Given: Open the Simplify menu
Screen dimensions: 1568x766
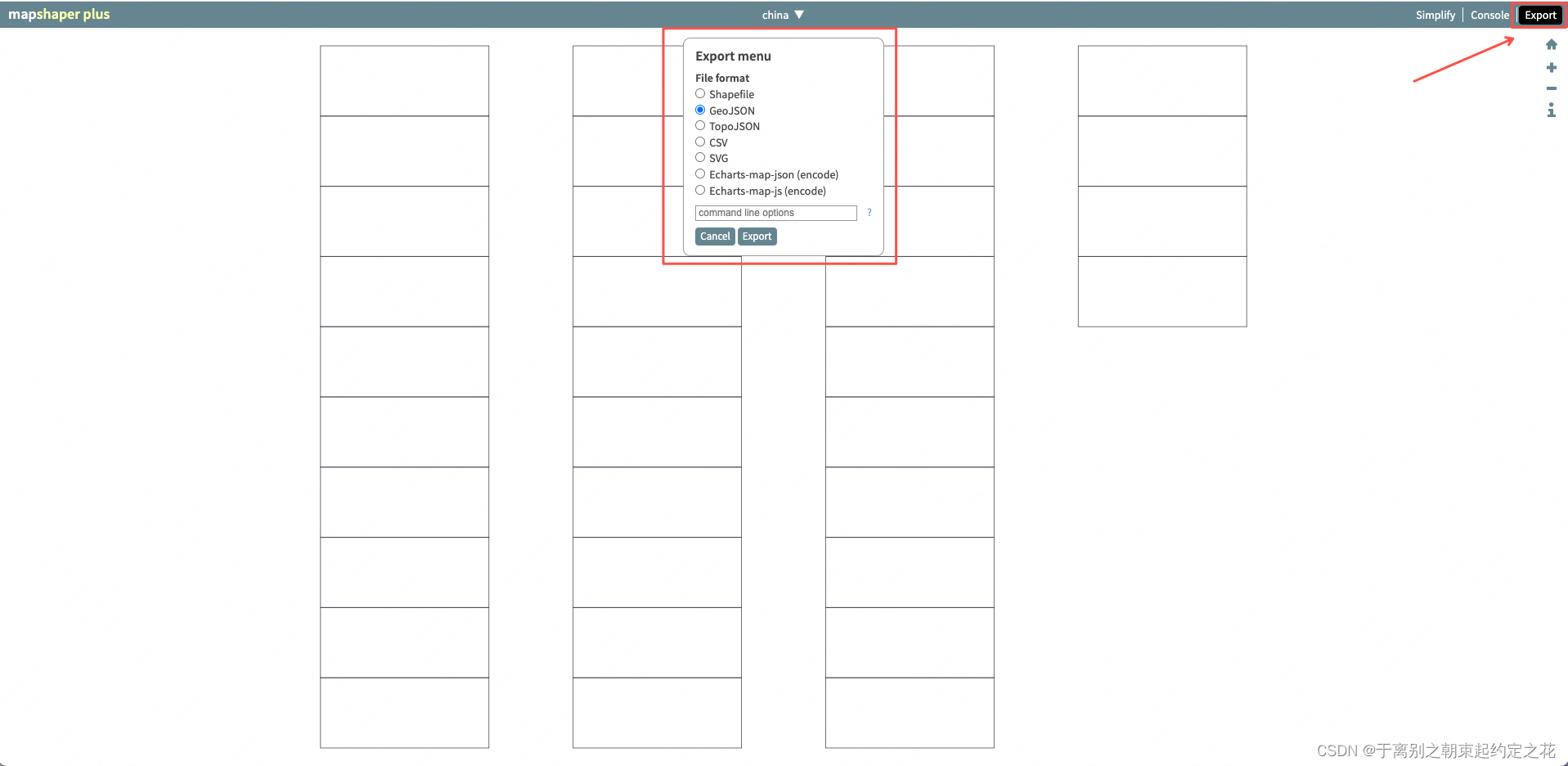Looking at the screenshot, I should [1435, 15].
